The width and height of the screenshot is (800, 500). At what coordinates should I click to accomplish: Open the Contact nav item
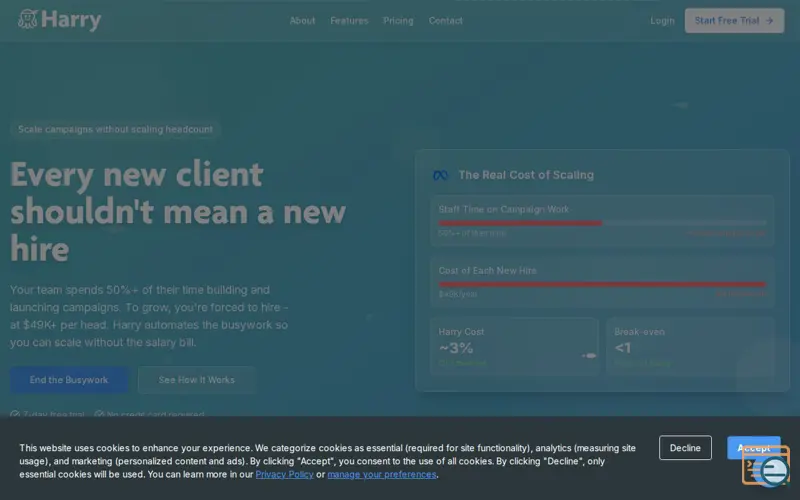point(445,21)
